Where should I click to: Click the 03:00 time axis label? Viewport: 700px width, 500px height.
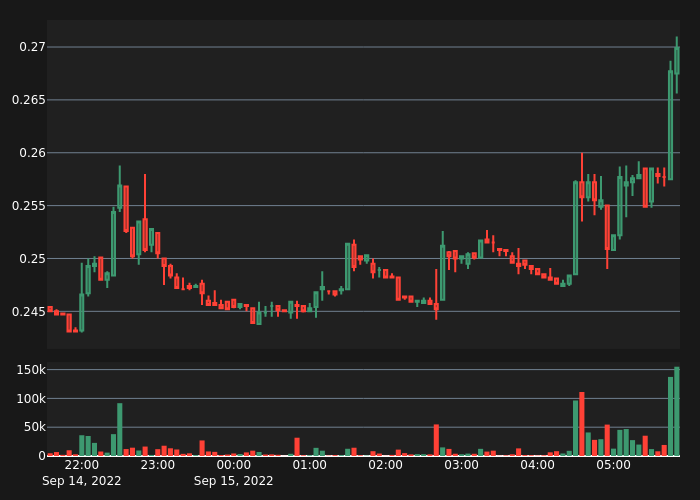[x=462, y=465]
